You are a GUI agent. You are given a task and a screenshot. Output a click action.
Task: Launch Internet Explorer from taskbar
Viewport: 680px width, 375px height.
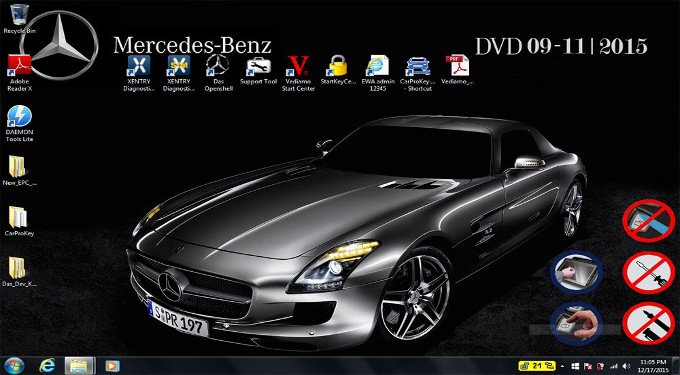[46, 366]
